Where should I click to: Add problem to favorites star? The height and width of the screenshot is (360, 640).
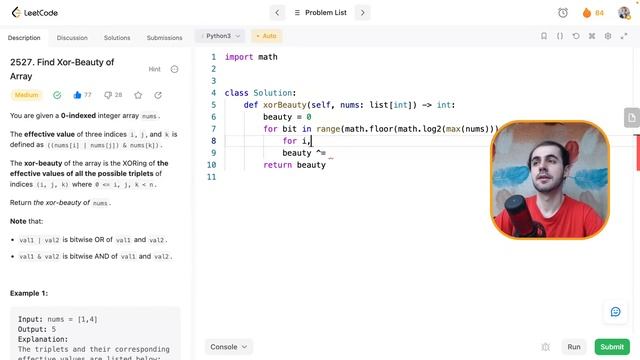click(x=138, y=95)
